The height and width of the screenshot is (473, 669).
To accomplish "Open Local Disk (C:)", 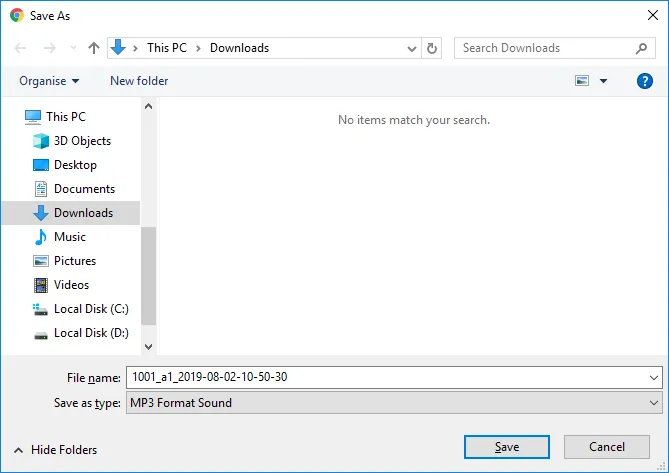I will click(91, 309).
